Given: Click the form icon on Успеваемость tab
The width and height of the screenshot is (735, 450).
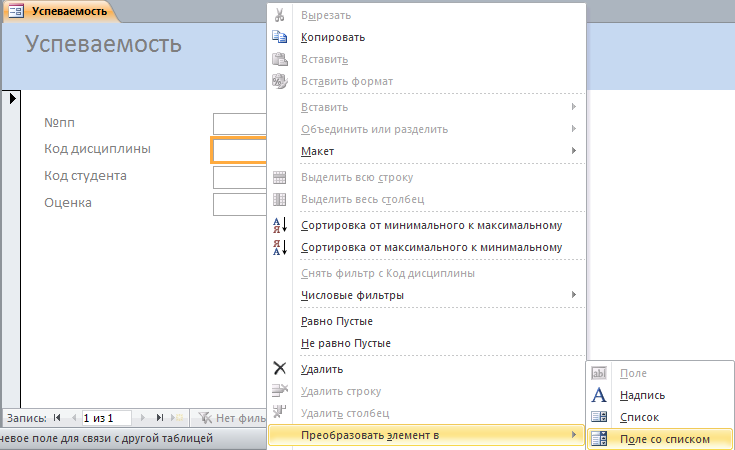Looking at the screenshot, I should [16, 11].
